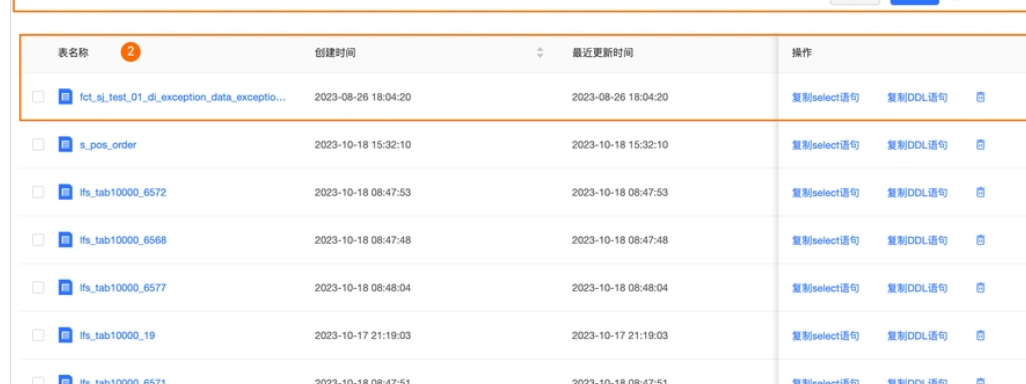Viewport: 1026px width, 384px height.
Task: Copy DDL statement for lfs_tab10000_6572
Action: click(x=917, y=192)
